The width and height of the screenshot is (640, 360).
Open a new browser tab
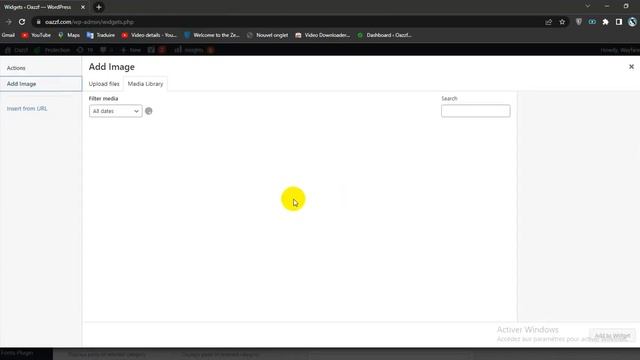(99, 7)
